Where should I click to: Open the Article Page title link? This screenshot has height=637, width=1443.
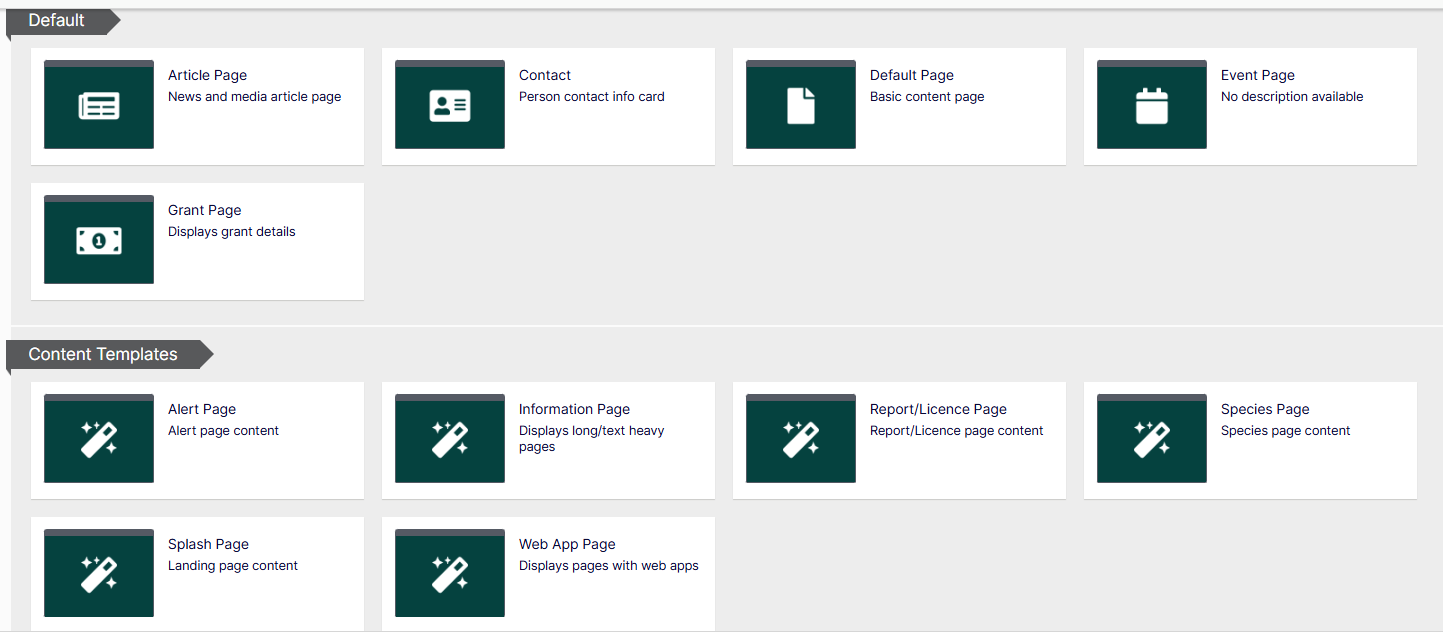click(x=207, y=75)
